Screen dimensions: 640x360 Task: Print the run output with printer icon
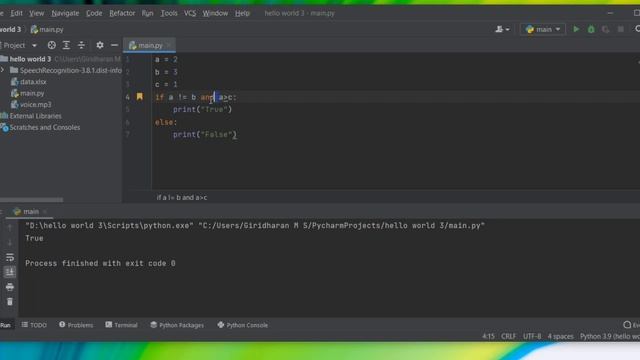tap(10, 287)
